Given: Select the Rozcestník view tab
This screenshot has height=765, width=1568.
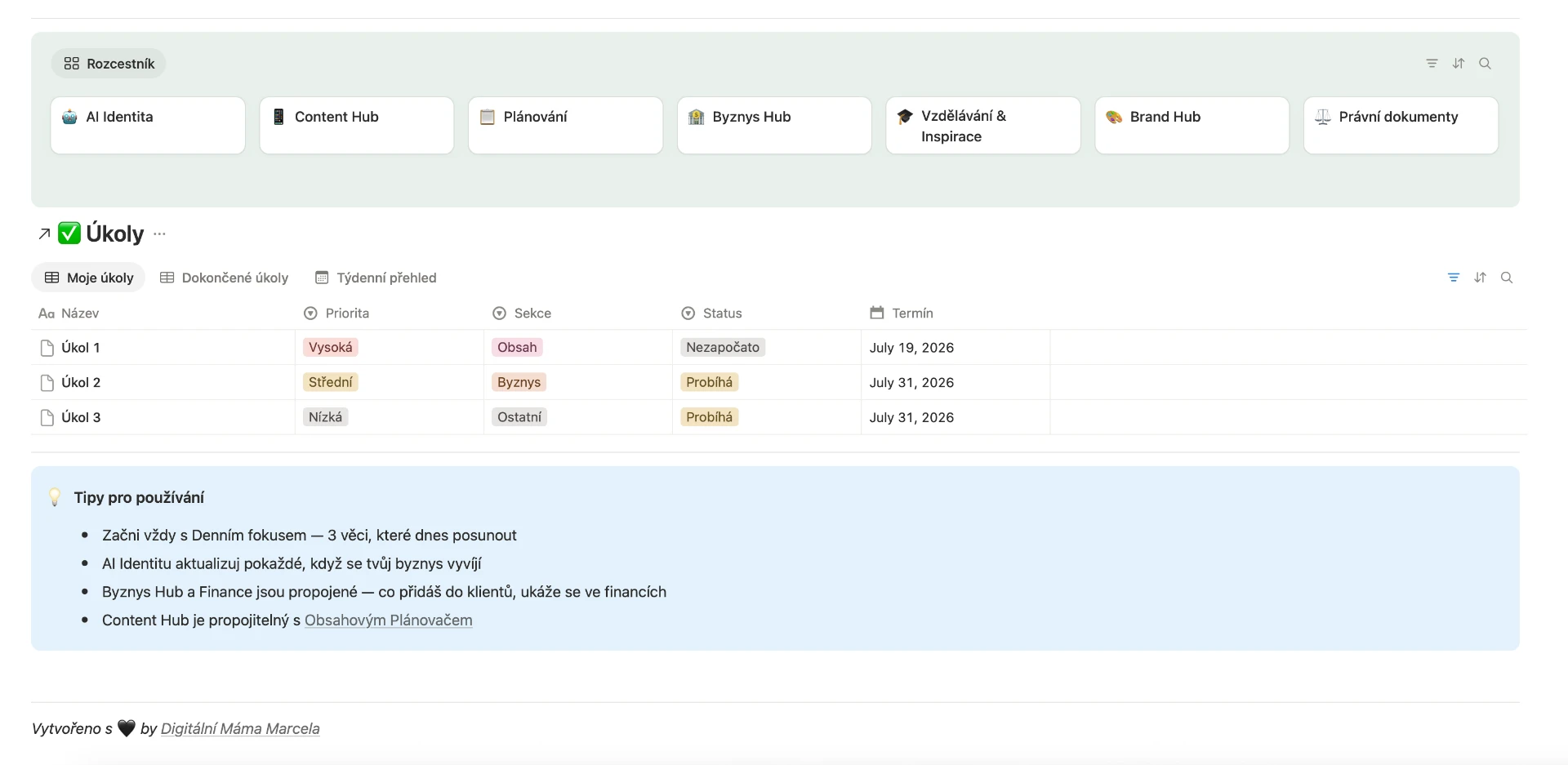Looking at the screenshot, I should click(109, 64).
